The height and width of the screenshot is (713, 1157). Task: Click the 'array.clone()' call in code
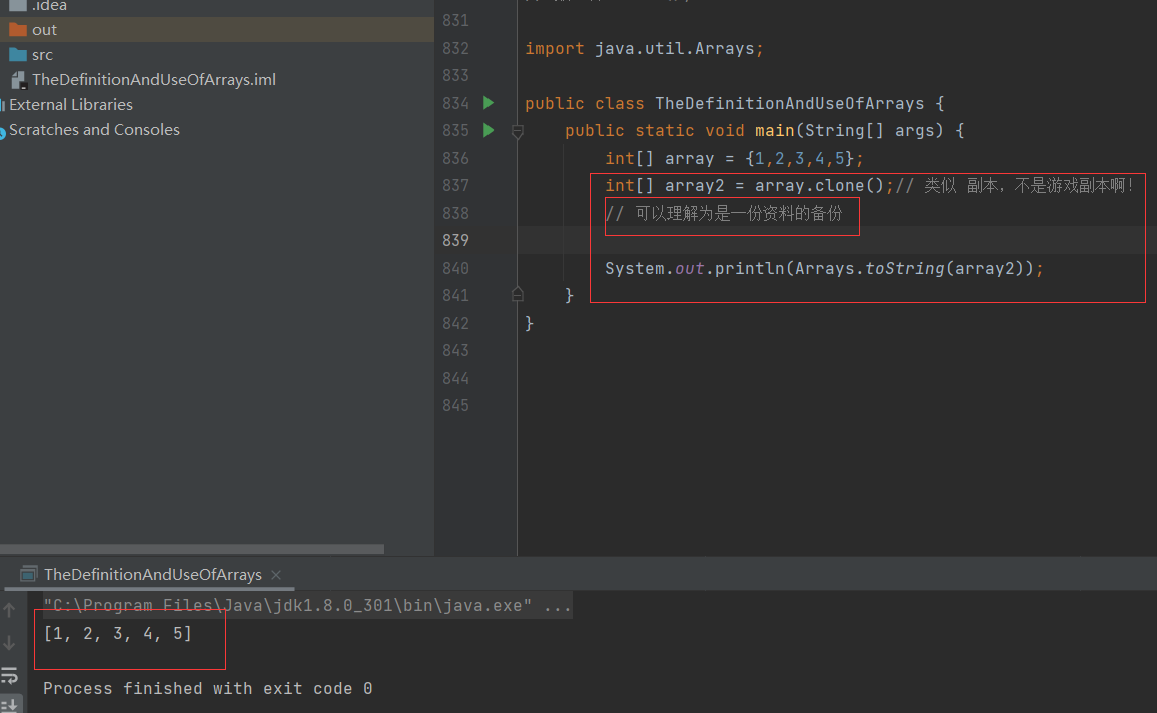[x=819, y=185]
